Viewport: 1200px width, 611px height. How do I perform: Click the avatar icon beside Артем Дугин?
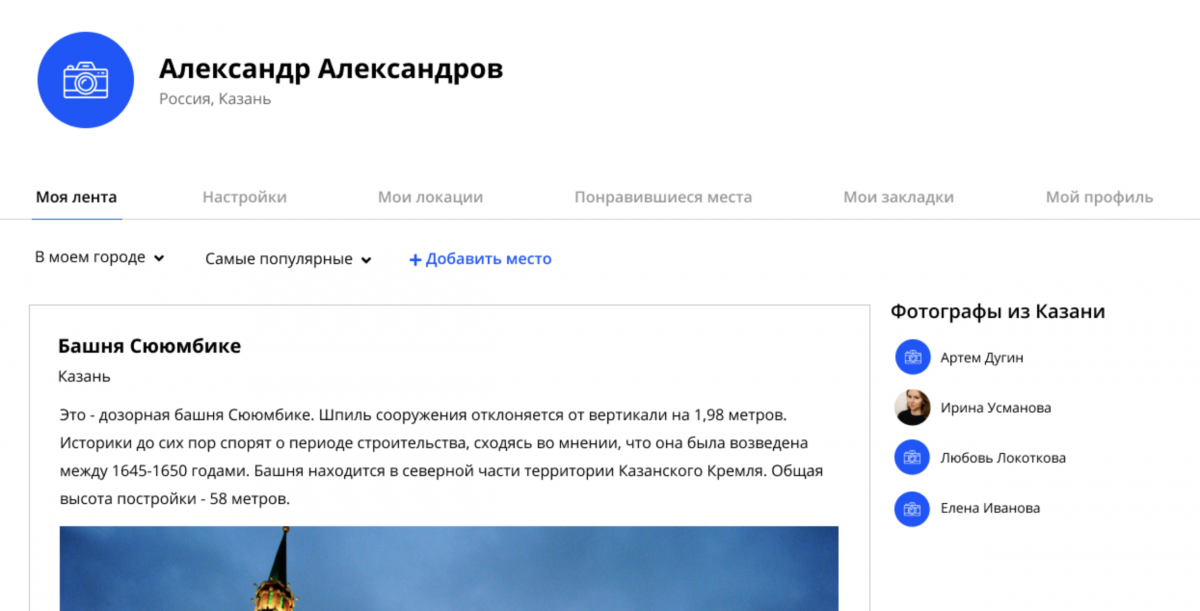coord(912,357)
